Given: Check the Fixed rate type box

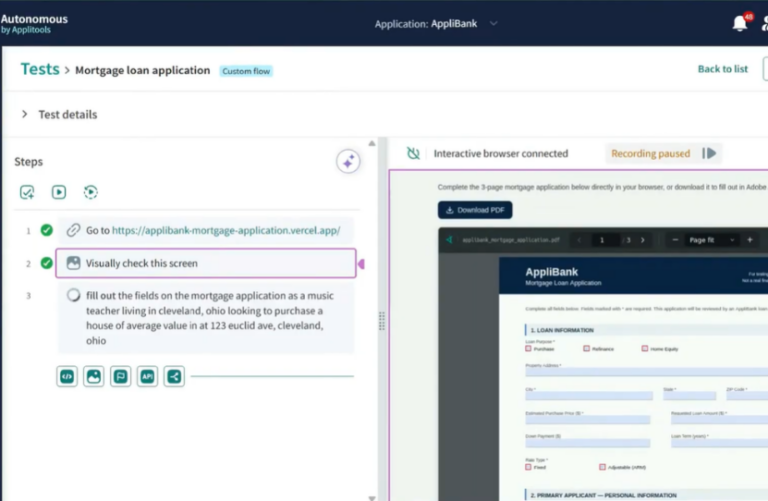Looking at the screenshot, I should [x=528, y=467].
